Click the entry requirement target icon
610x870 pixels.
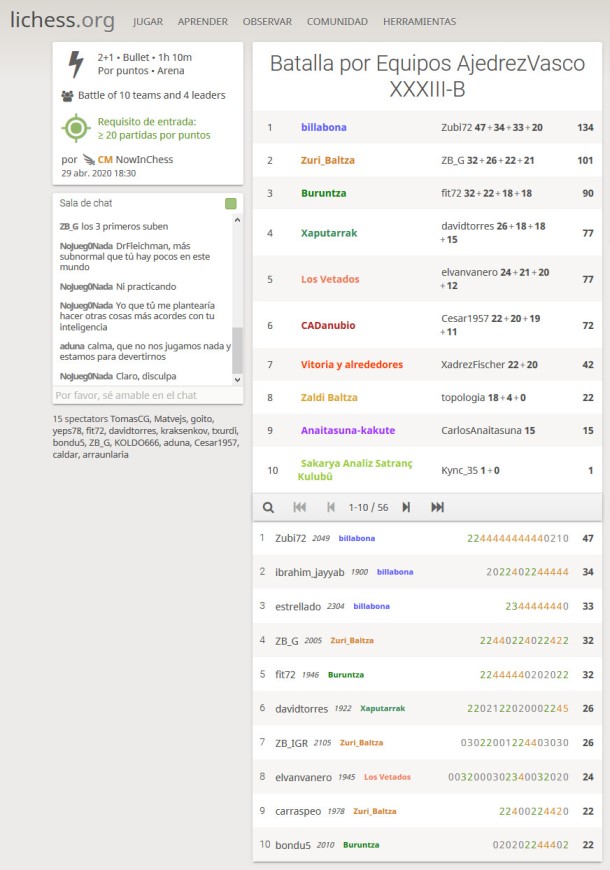point(76,128)
